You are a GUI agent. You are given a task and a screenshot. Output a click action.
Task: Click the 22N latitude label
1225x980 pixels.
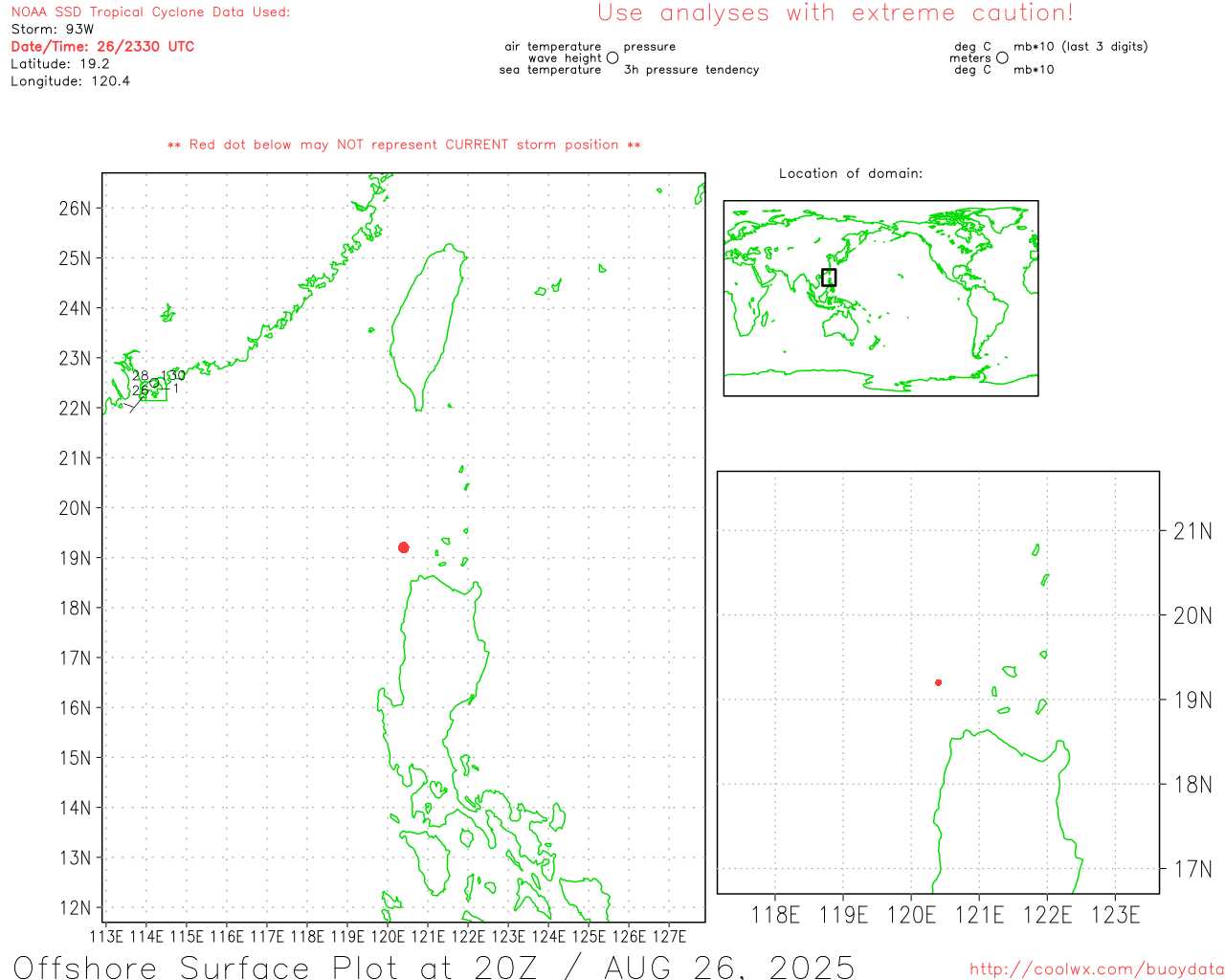point(76,408)
